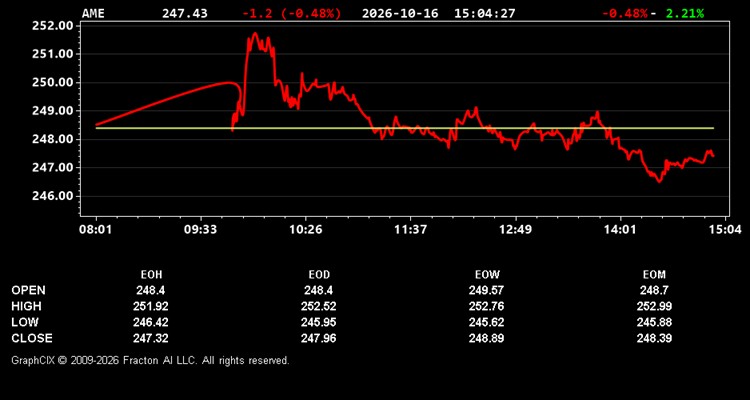Click EOH high value 251.92
The image size is (750, 400).
tap(151, 306)
